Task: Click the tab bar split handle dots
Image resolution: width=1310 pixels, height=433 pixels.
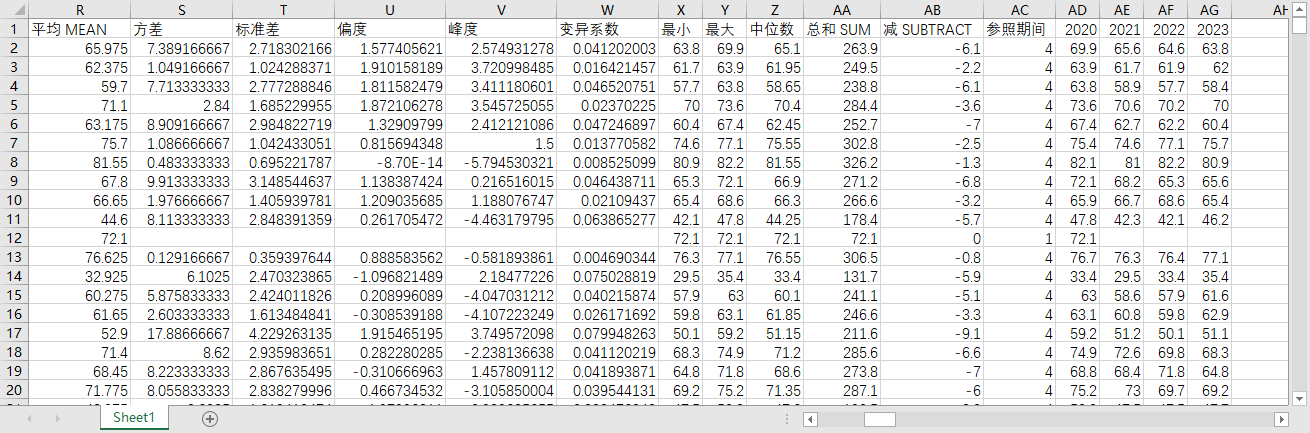Action: tap(788, 419)
